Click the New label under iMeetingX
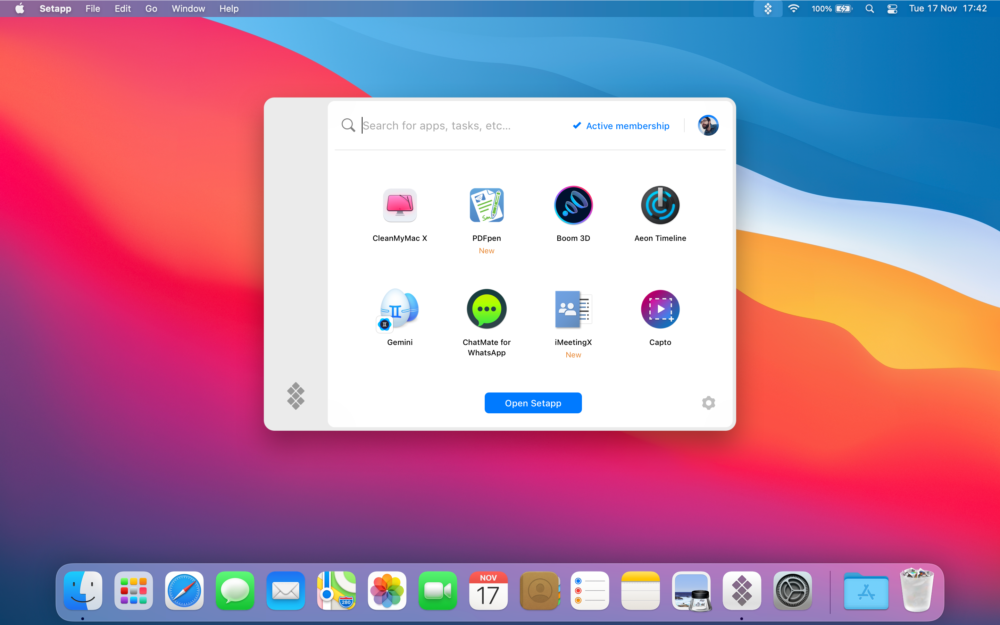Viewport: 1000px width, 625px height. tap(573, 355)
